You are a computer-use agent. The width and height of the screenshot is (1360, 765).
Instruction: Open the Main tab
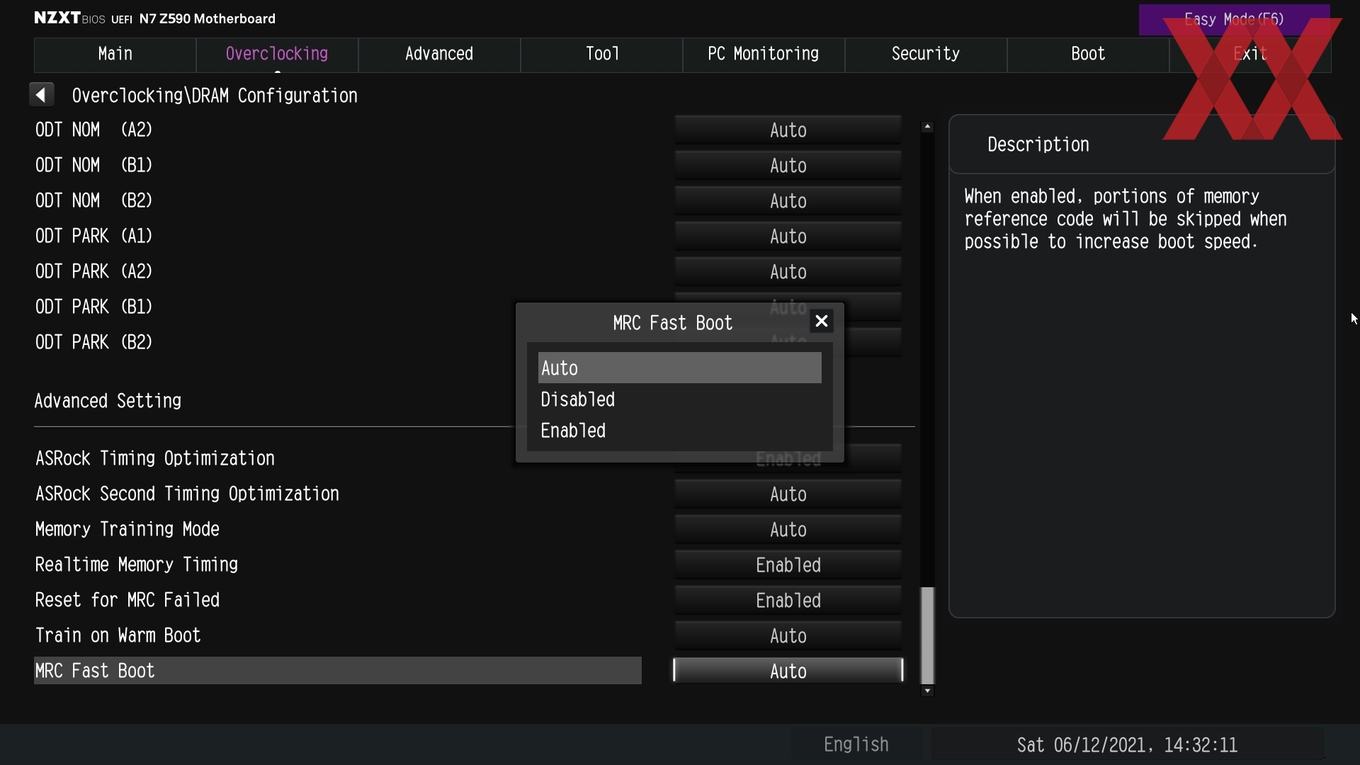click(115, 54)
